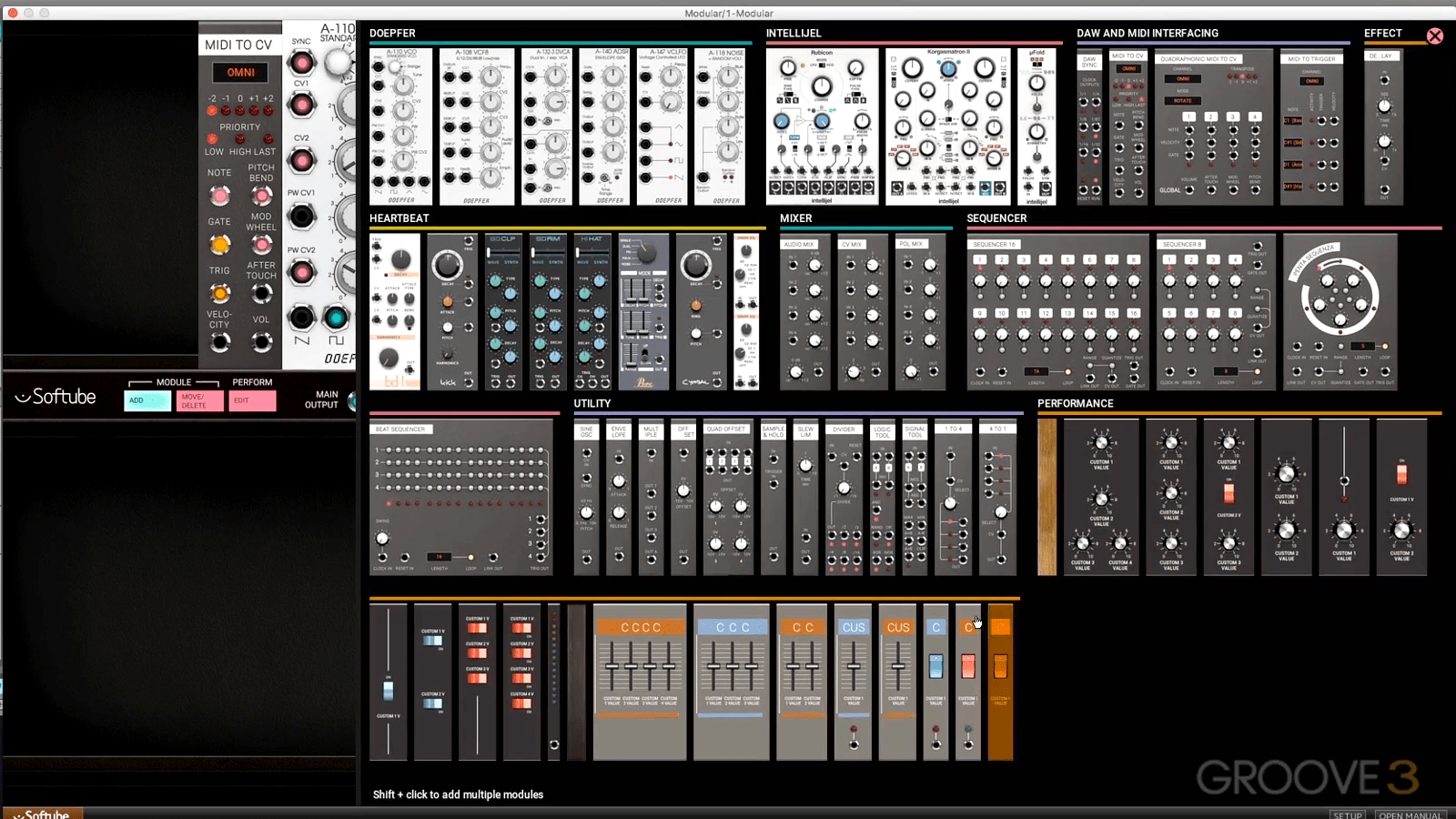Add the wooden side panel module
This screenshot has height=819, width=1456.
[x=1047, y=497]
